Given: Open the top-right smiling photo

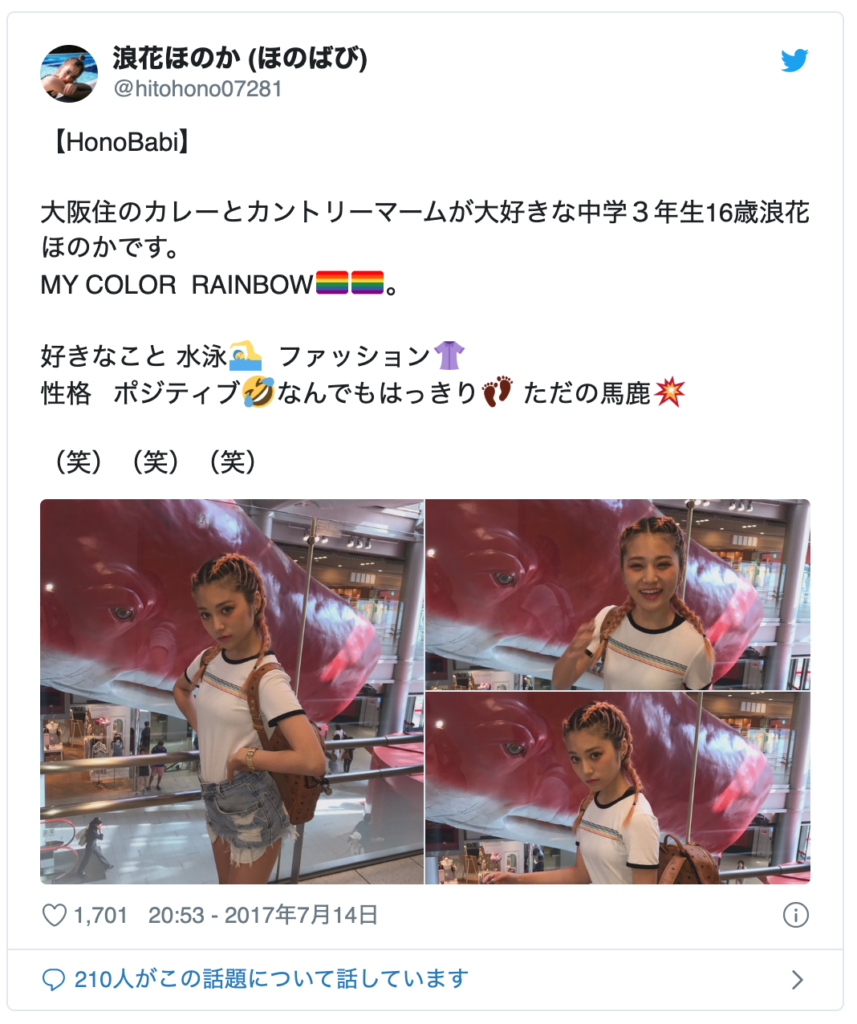Looking at the screenshot, I should click(x=618, y=594).
